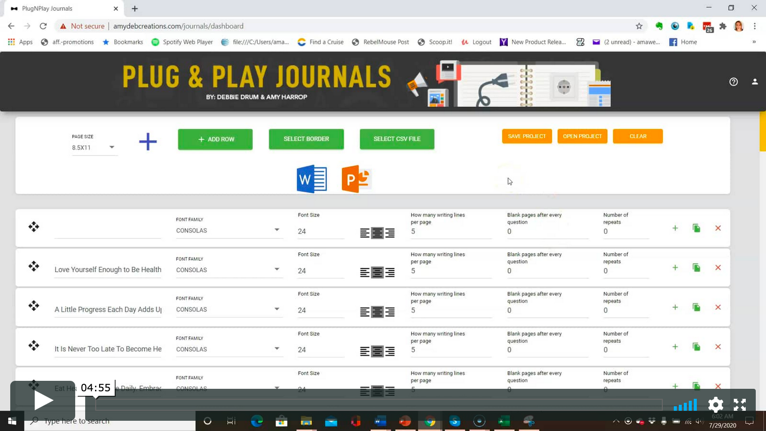Reload the page in browser
This screenshot has height=431, width=766.
(x=43, y=26)
